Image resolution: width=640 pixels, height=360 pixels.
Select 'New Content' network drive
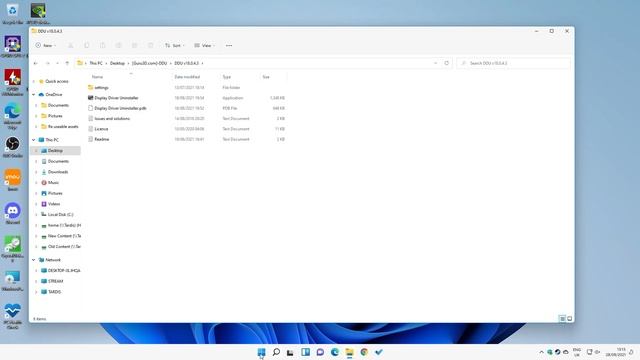[x=64, y=236]
